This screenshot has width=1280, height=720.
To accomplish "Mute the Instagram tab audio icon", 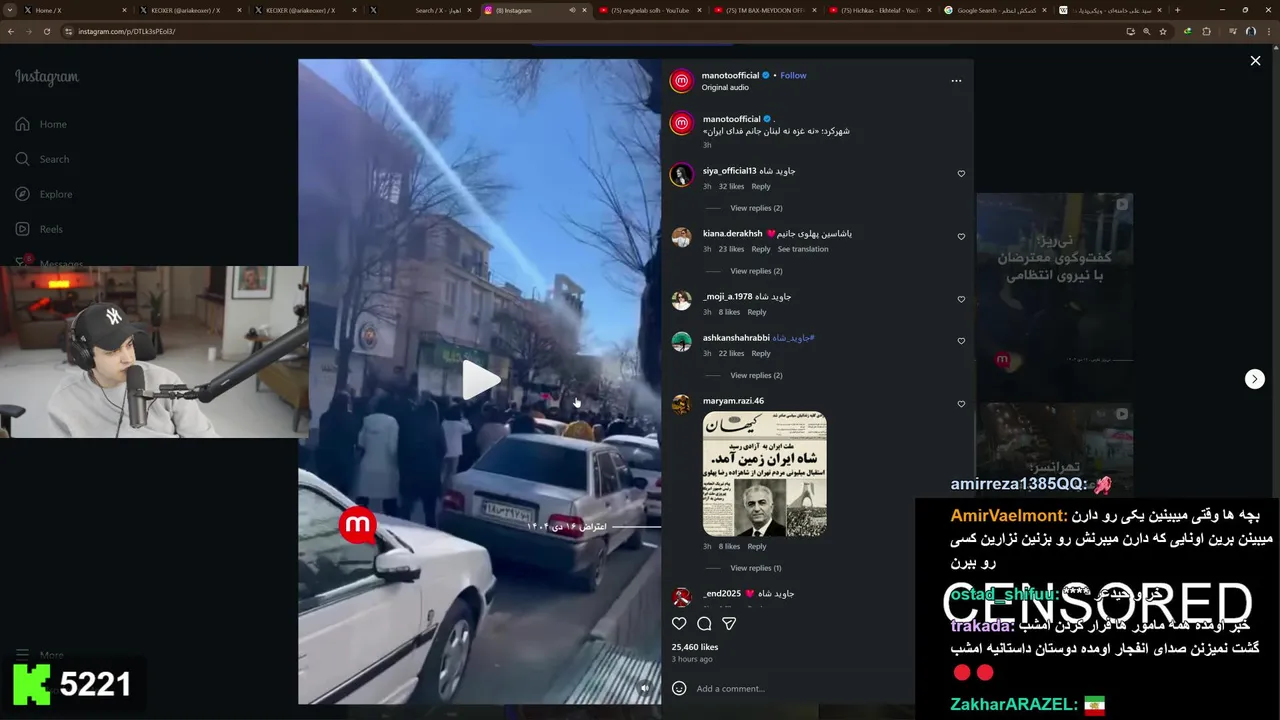I will pos(572,10).
